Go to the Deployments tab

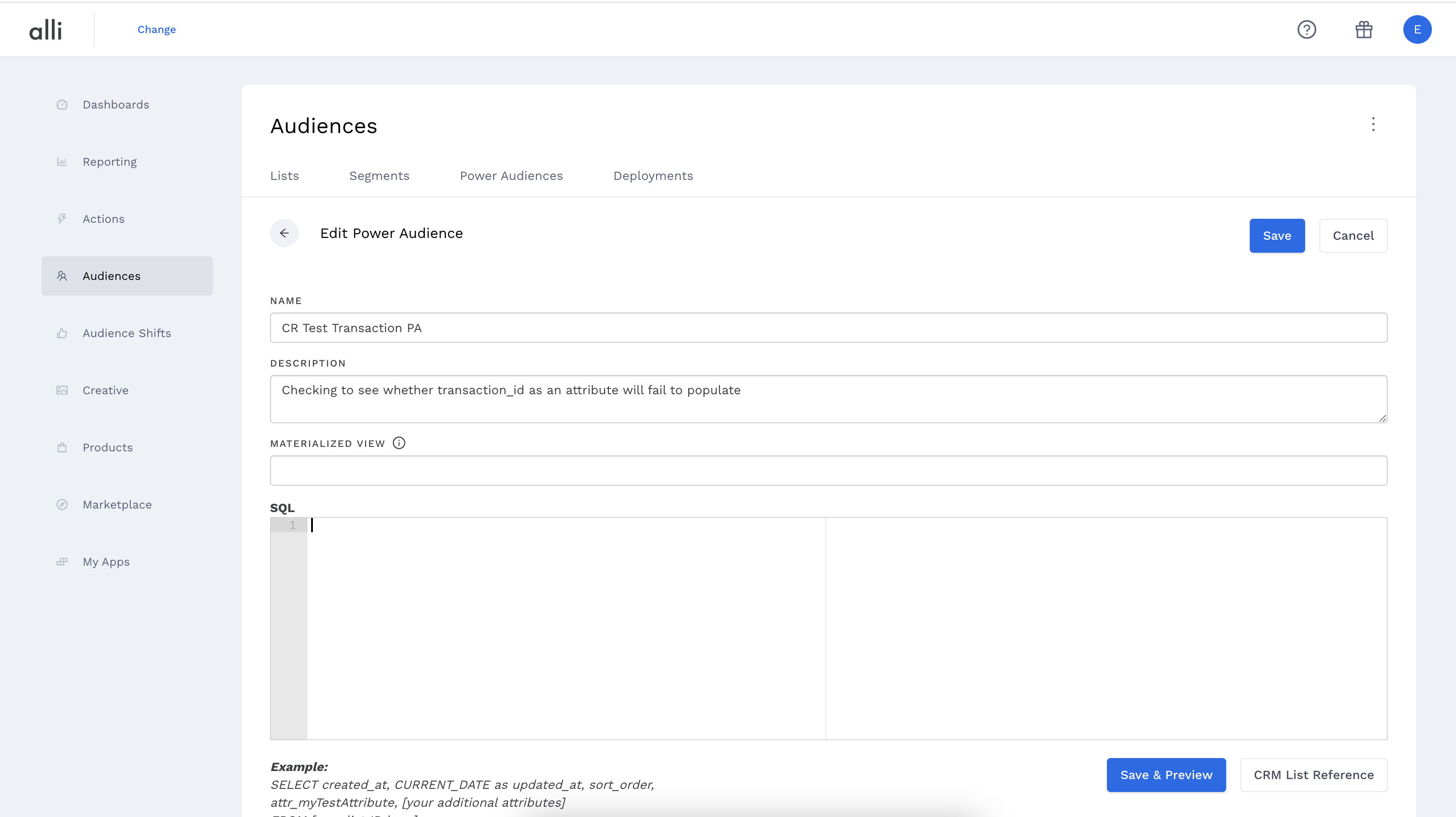653,176
